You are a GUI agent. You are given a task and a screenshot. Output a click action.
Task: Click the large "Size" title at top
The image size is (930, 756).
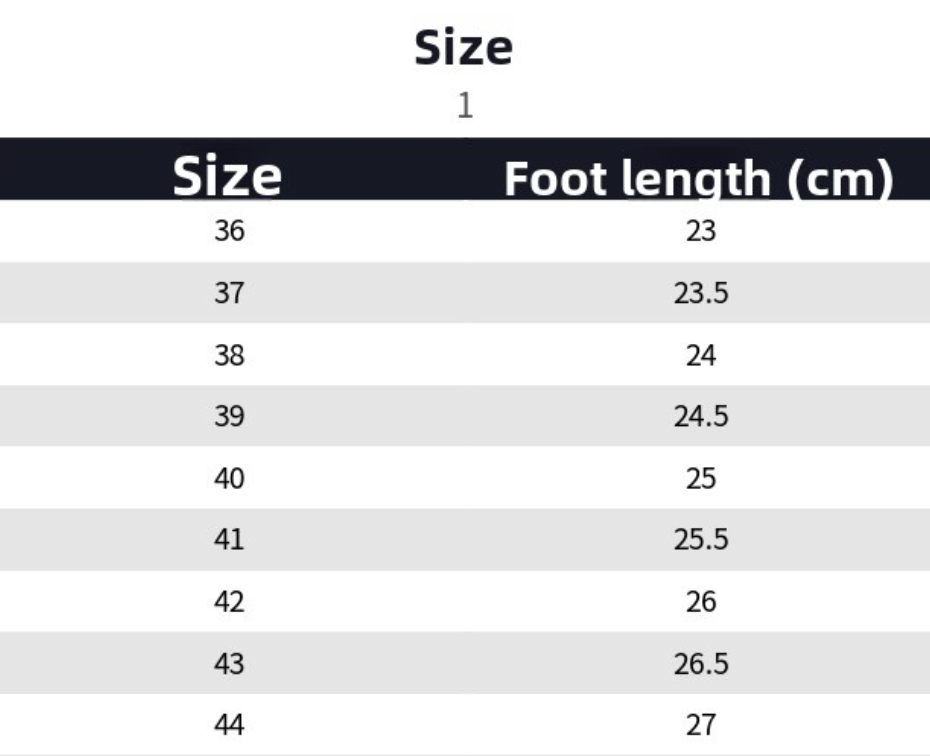464,48
